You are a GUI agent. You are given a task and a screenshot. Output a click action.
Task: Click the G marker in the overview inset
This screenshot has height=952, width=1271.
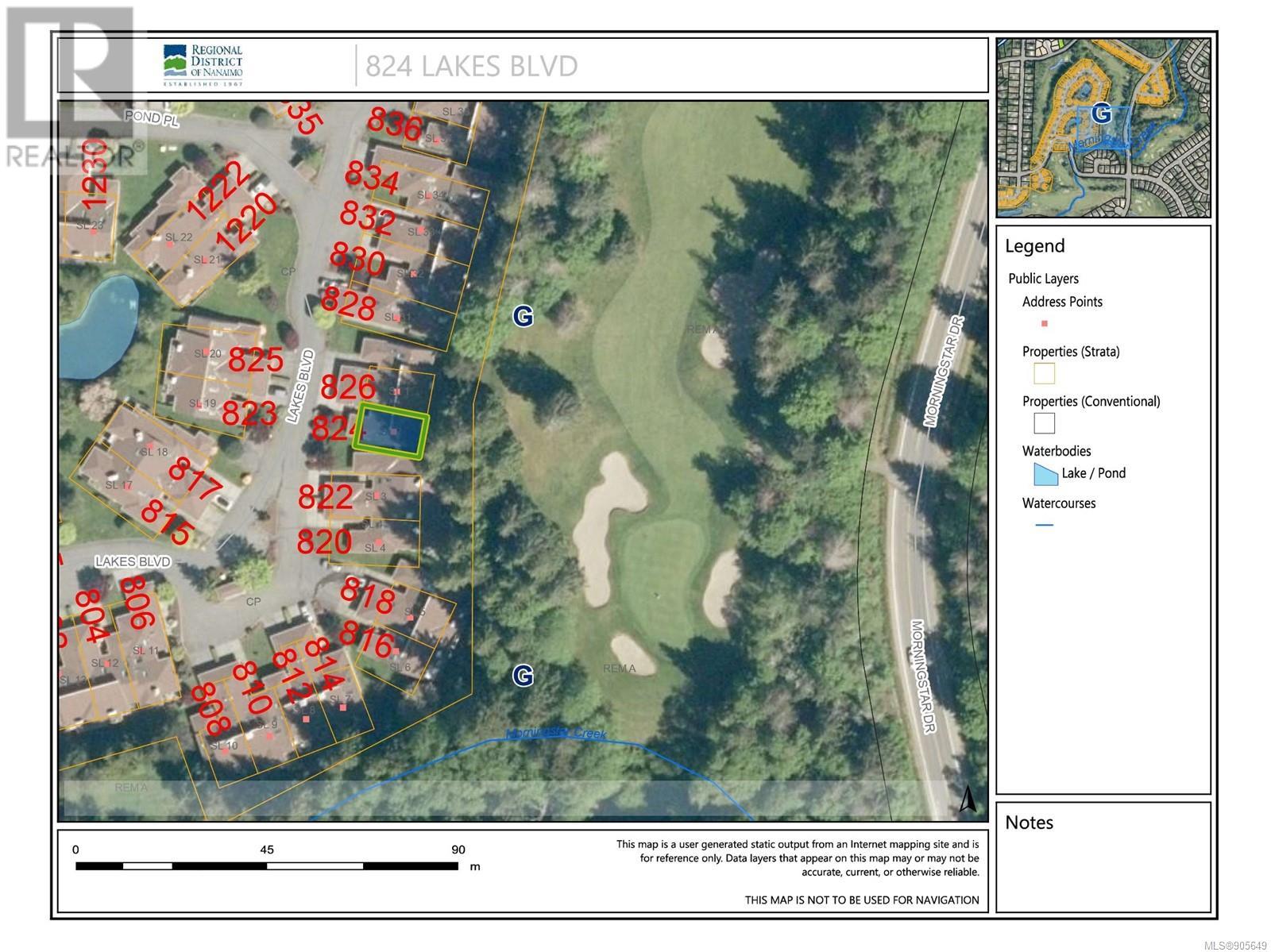[1100, 114]
